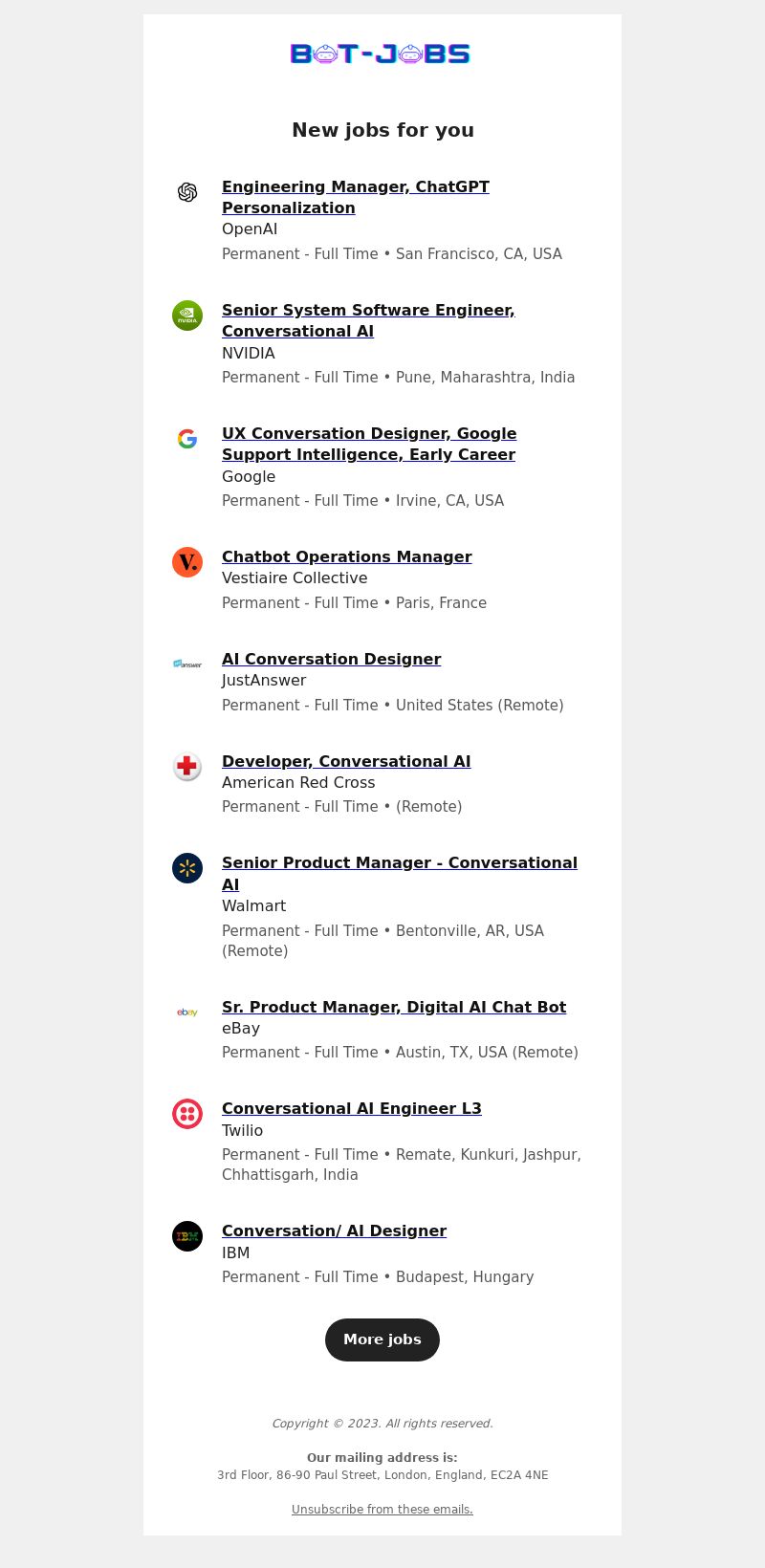Open Conversational AI Engineer L3 listing
Viewport: 765px width, 1568px height.
(x=352, y=1108)
